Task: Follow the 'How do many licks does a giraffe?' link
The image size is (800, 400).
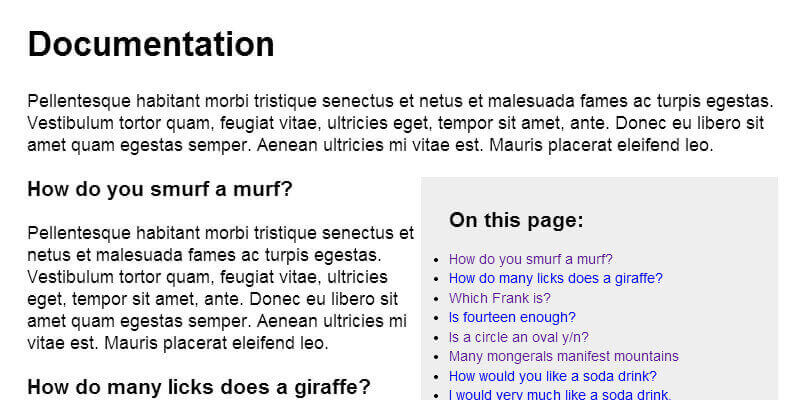Action: (x=555, y=278)
